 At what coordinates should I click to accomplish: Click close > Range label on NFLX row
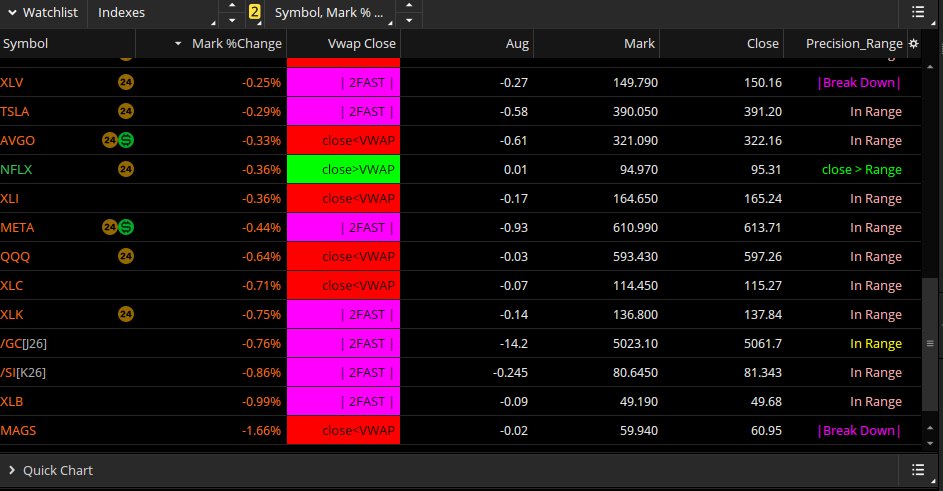point(862,170)
